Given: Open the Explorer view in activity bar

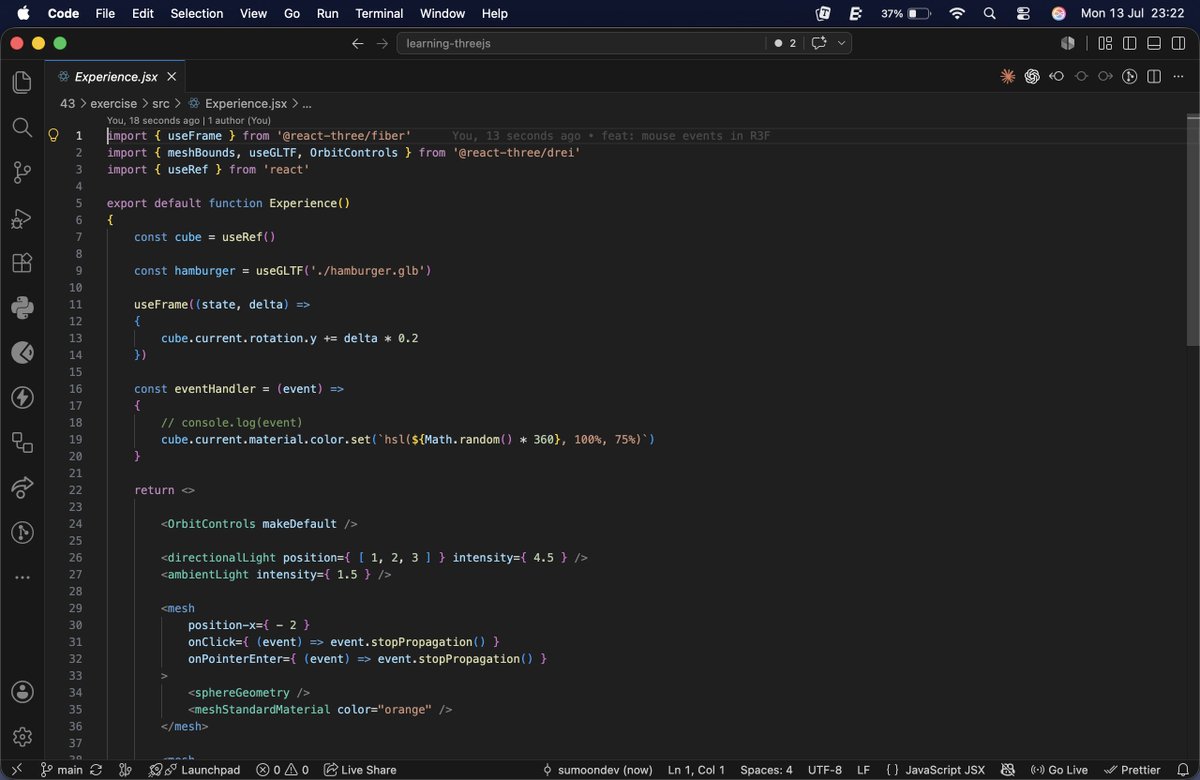Looking at the screenshot, I should pos(22,82).
